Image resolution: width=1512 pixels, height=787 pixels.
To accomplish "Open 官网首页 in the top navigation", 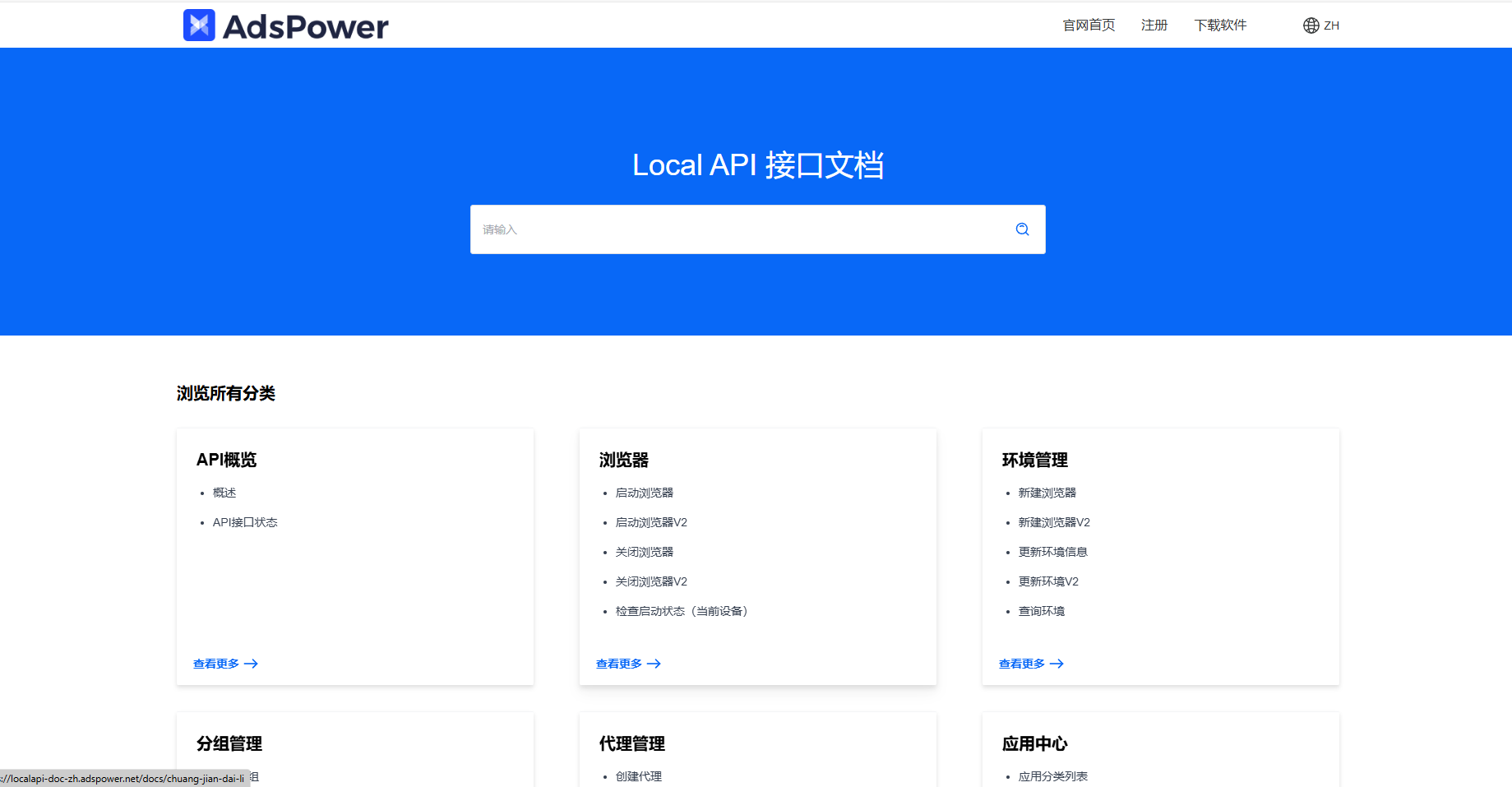I will [x=1089, y=25].
